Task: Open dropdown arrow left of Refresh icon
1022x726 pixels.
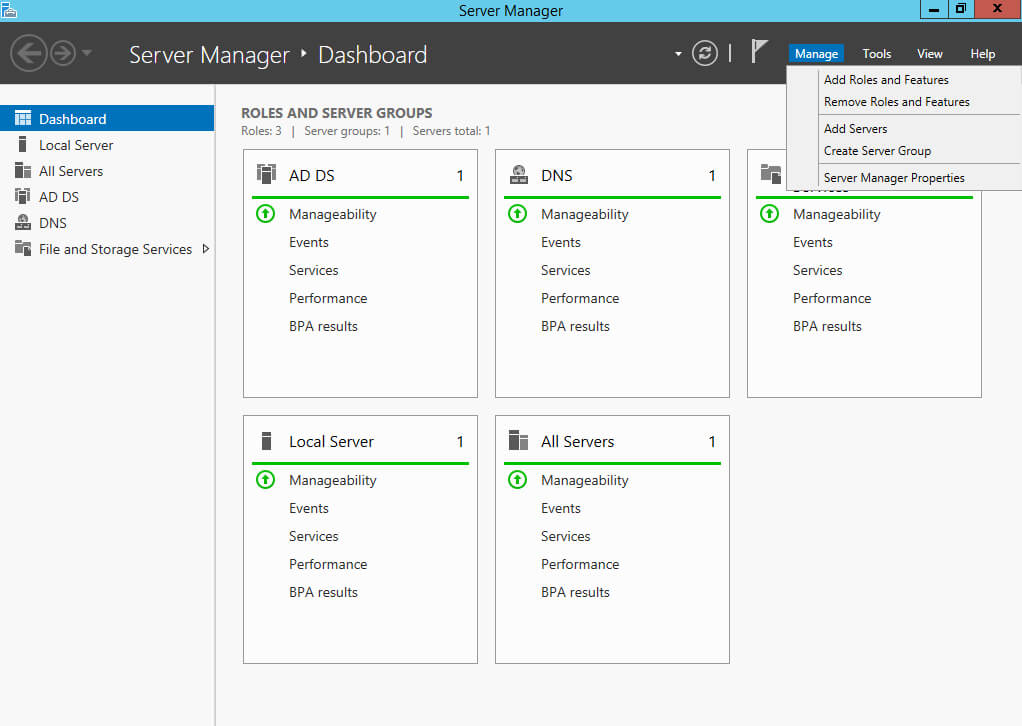Action: pyautogui.click(x=678, y=54)
